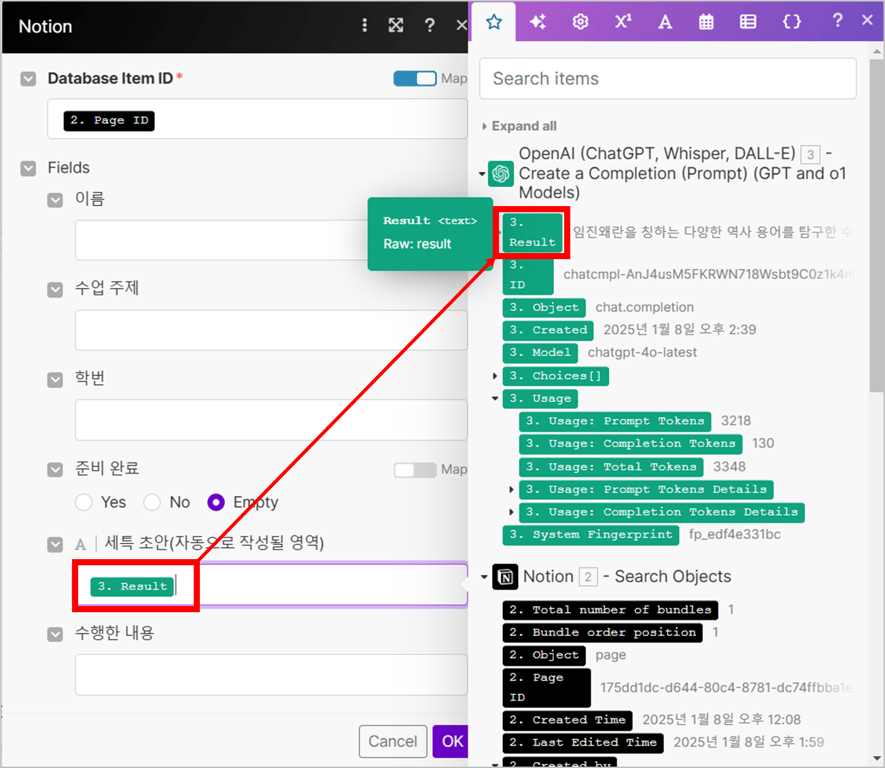Collapse the Notion Search Objects group
Screen dimensions: 885x768
click(x=484, y=577)
